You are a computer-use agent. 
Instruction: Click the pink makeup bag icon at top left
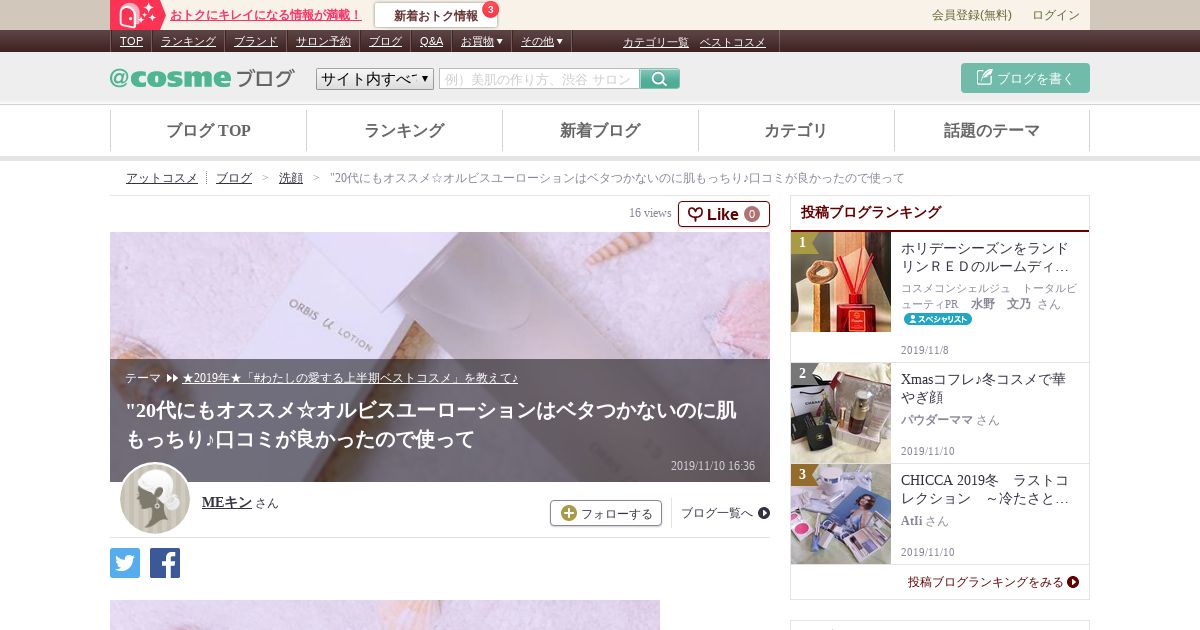(137, 15)
